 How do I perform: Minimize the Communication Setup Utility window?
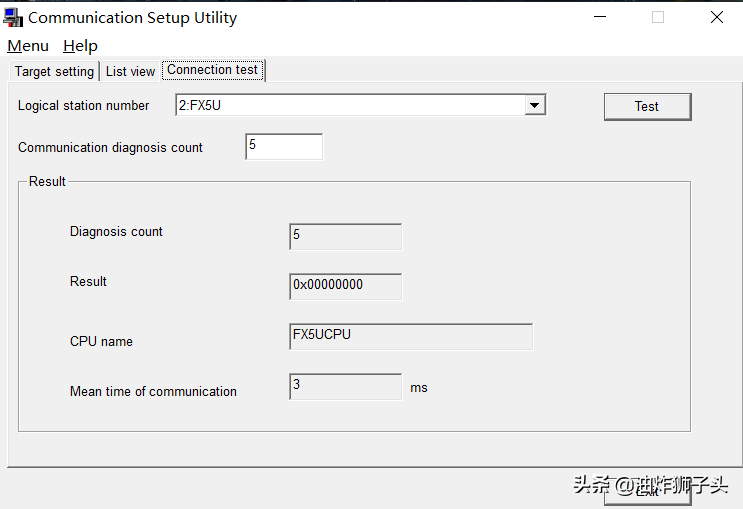click(x=600, y=17)
